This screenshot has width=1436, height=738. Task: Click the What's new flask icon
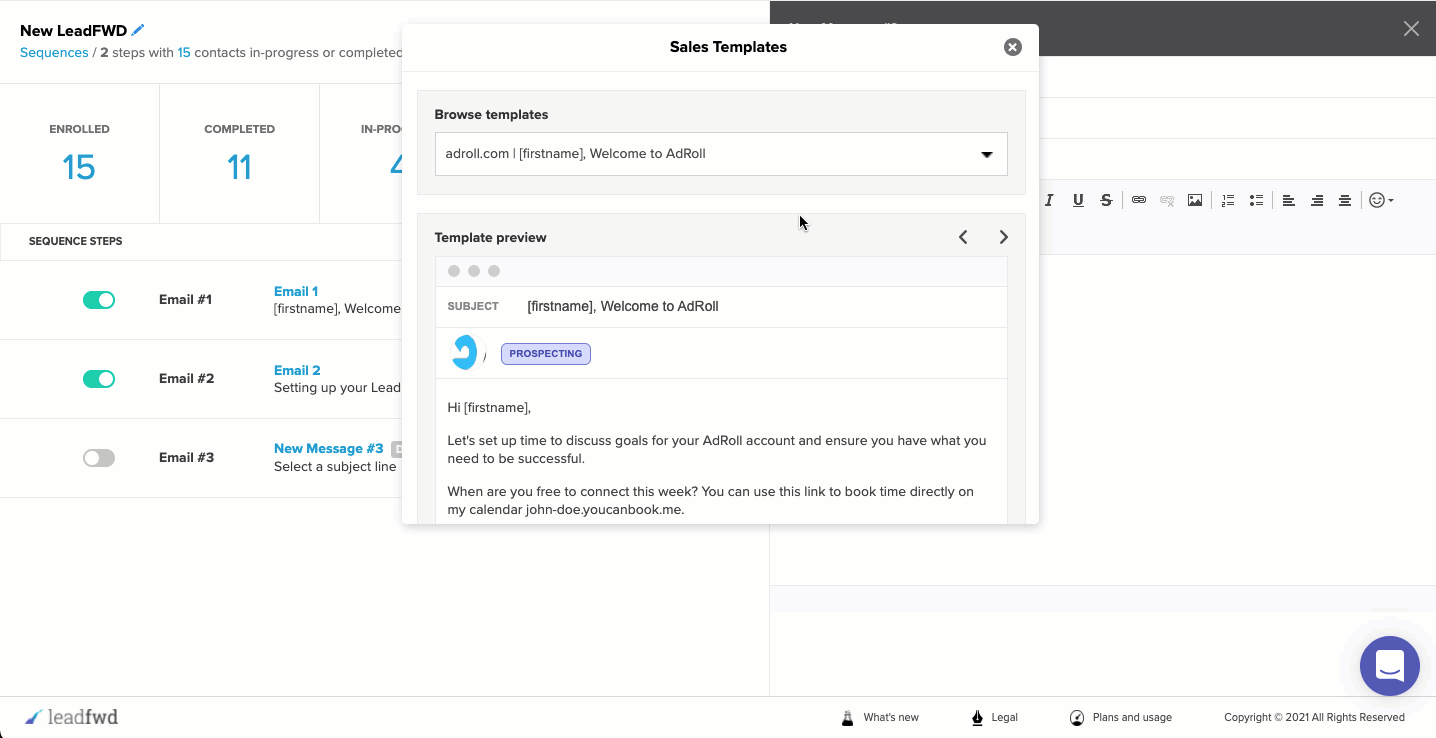(x=848, y=717)
